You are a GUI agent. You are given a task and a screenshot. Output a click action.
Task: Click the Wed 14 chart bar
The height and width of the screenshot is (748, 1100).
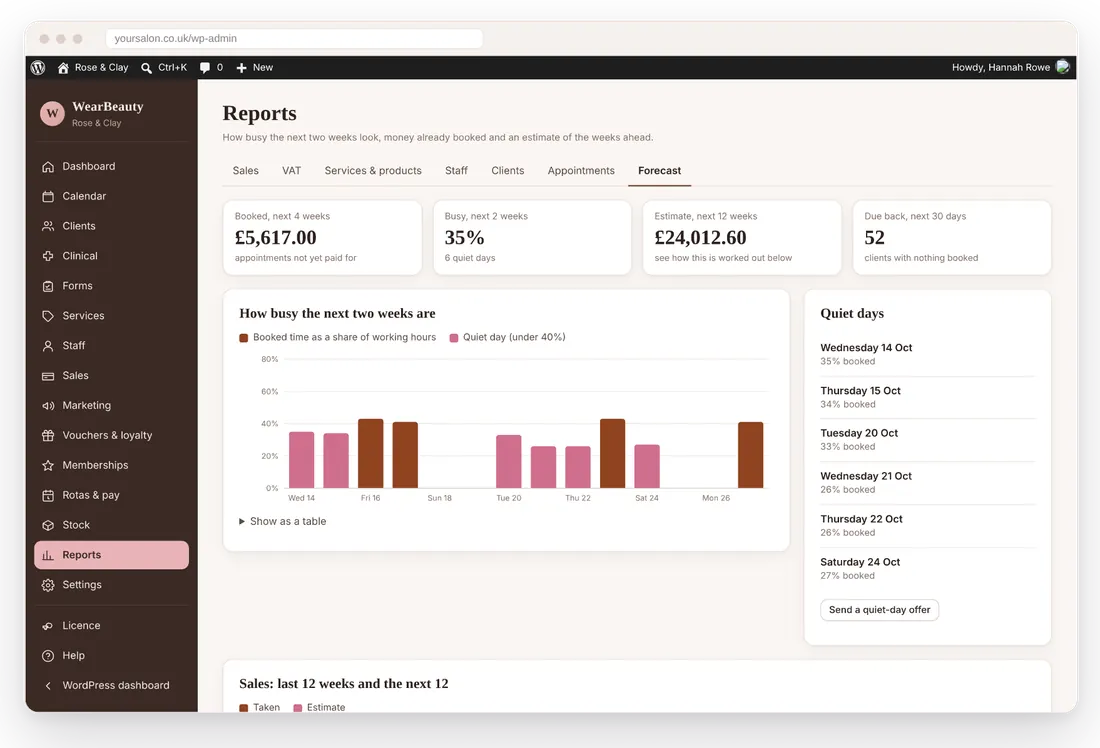point(302,460)
